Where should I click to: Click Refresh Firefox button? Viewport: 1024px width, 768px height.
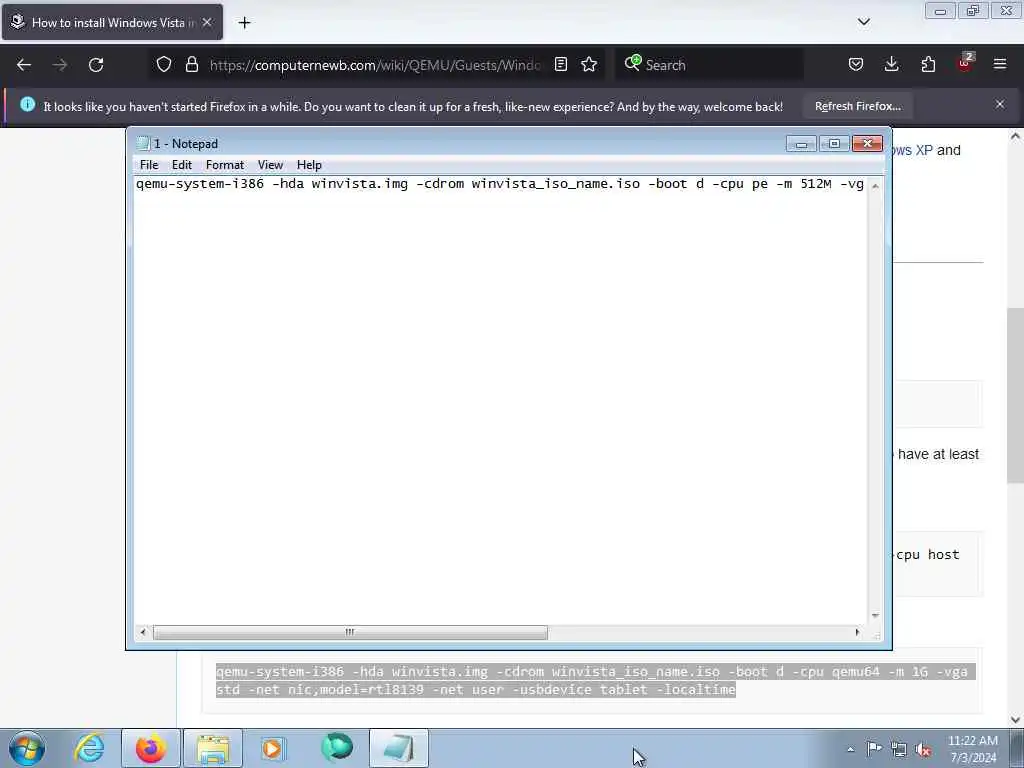857,106
